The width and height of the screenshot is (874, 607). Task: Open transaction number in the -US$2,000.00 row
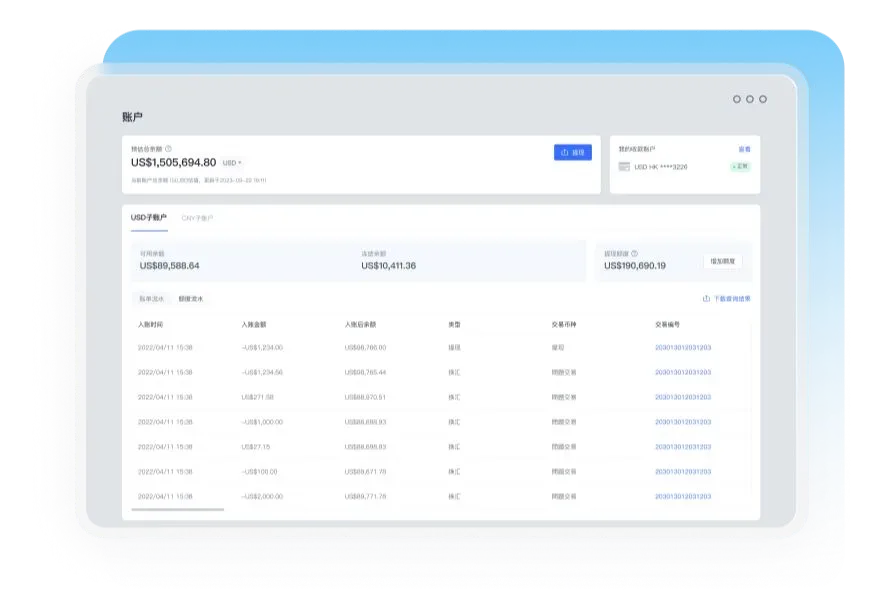click(x=682, y=496)
